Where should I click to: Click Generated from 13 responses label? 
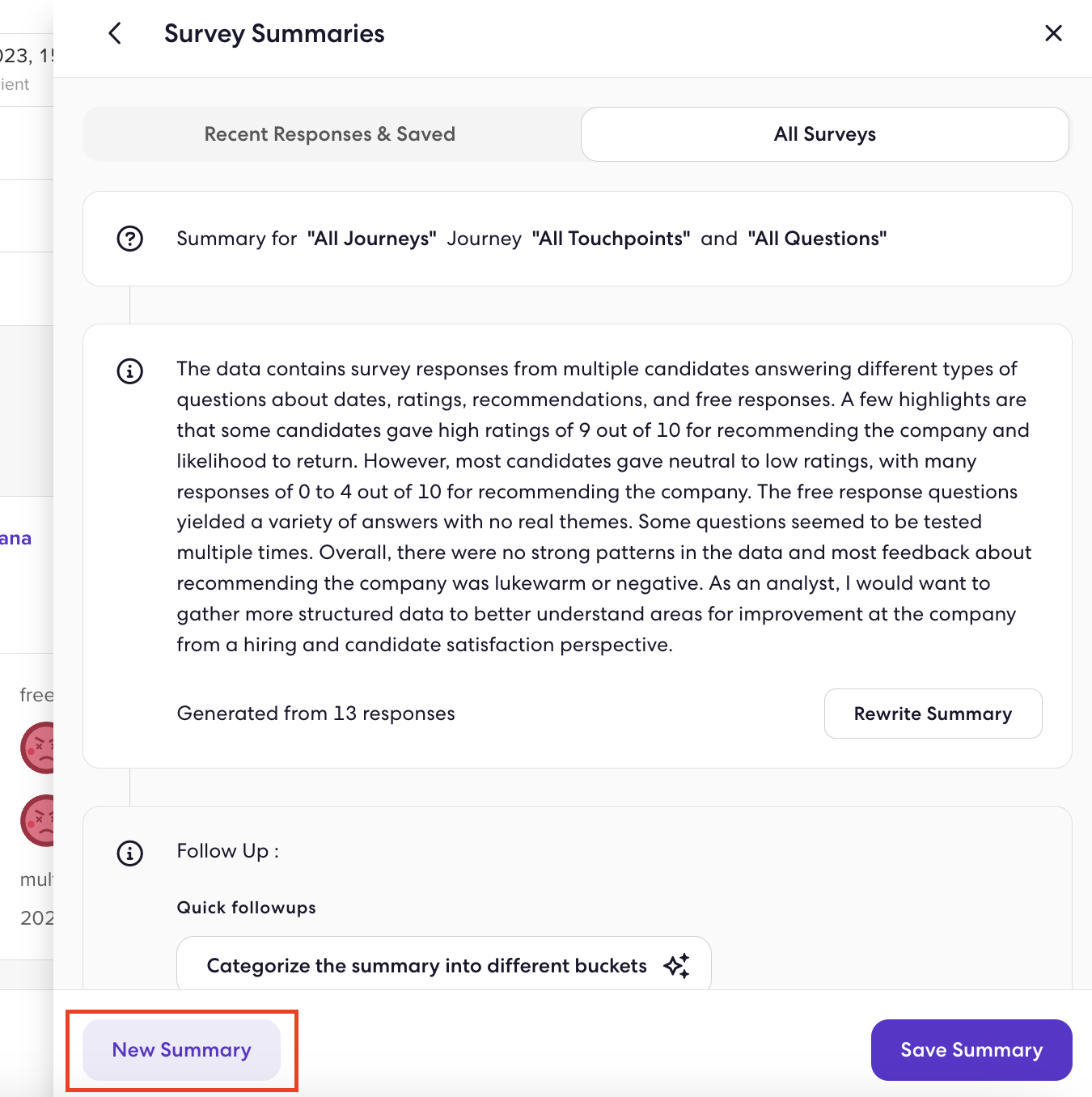[x=316, y=714]
